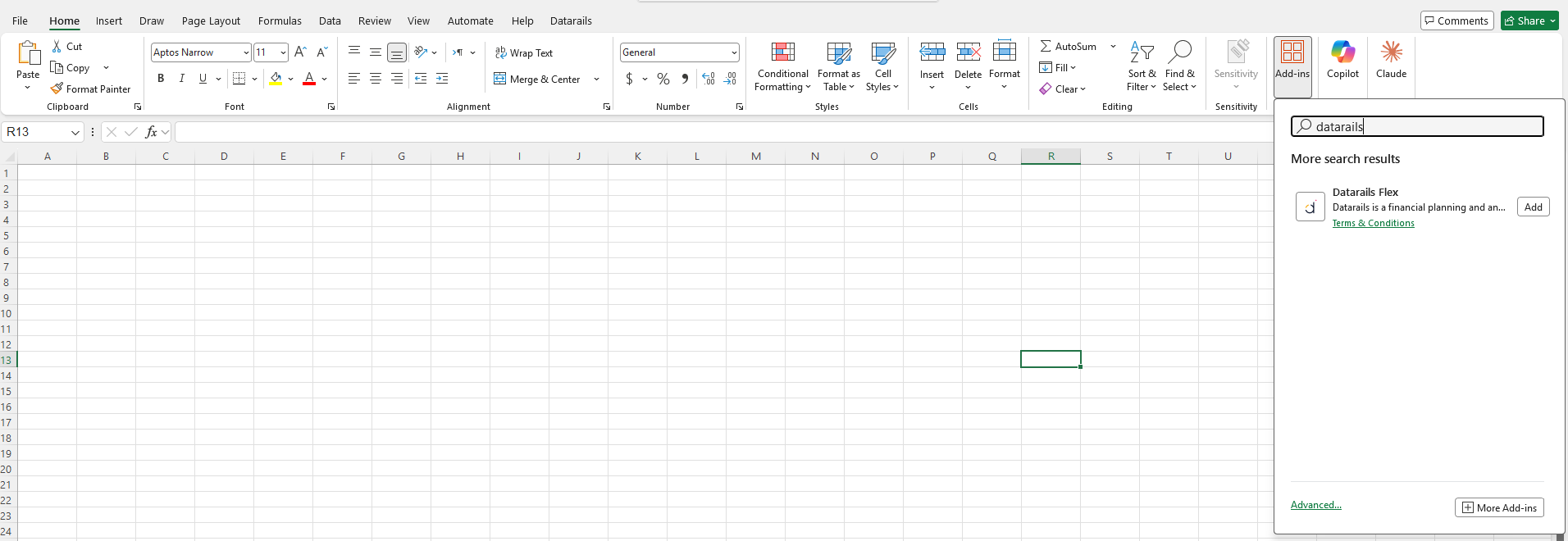The width and height of the screenshot is (1568, 541).
Task: Click the Add-ins button icon
Action: coord(1292,52)
